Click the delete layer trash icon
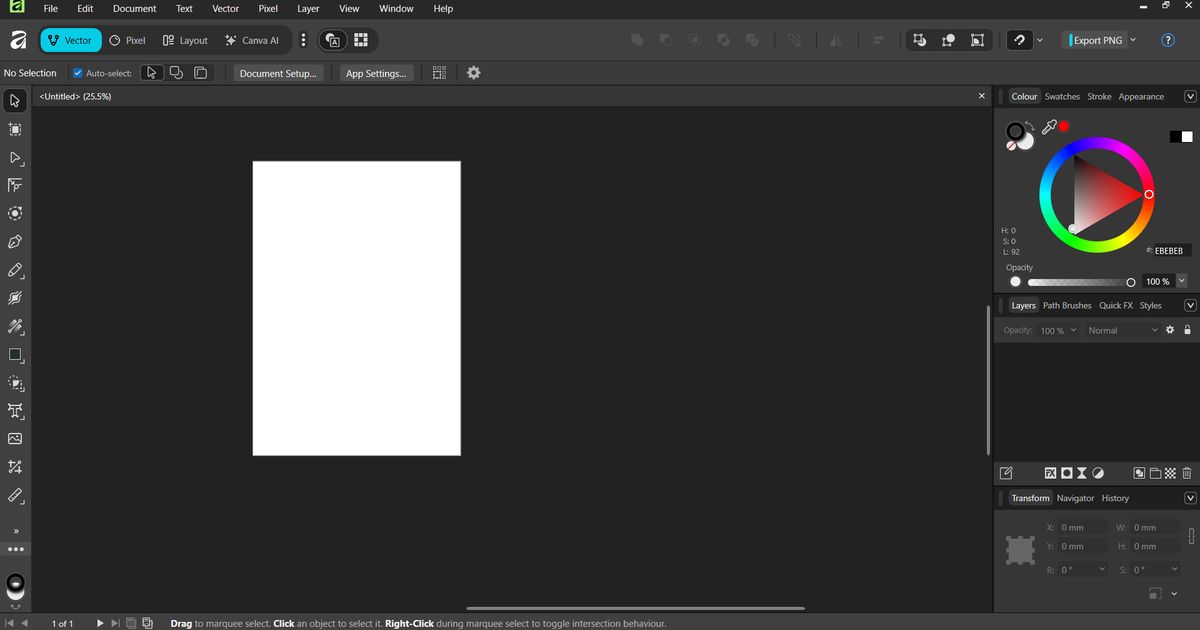 point(1187,472)
